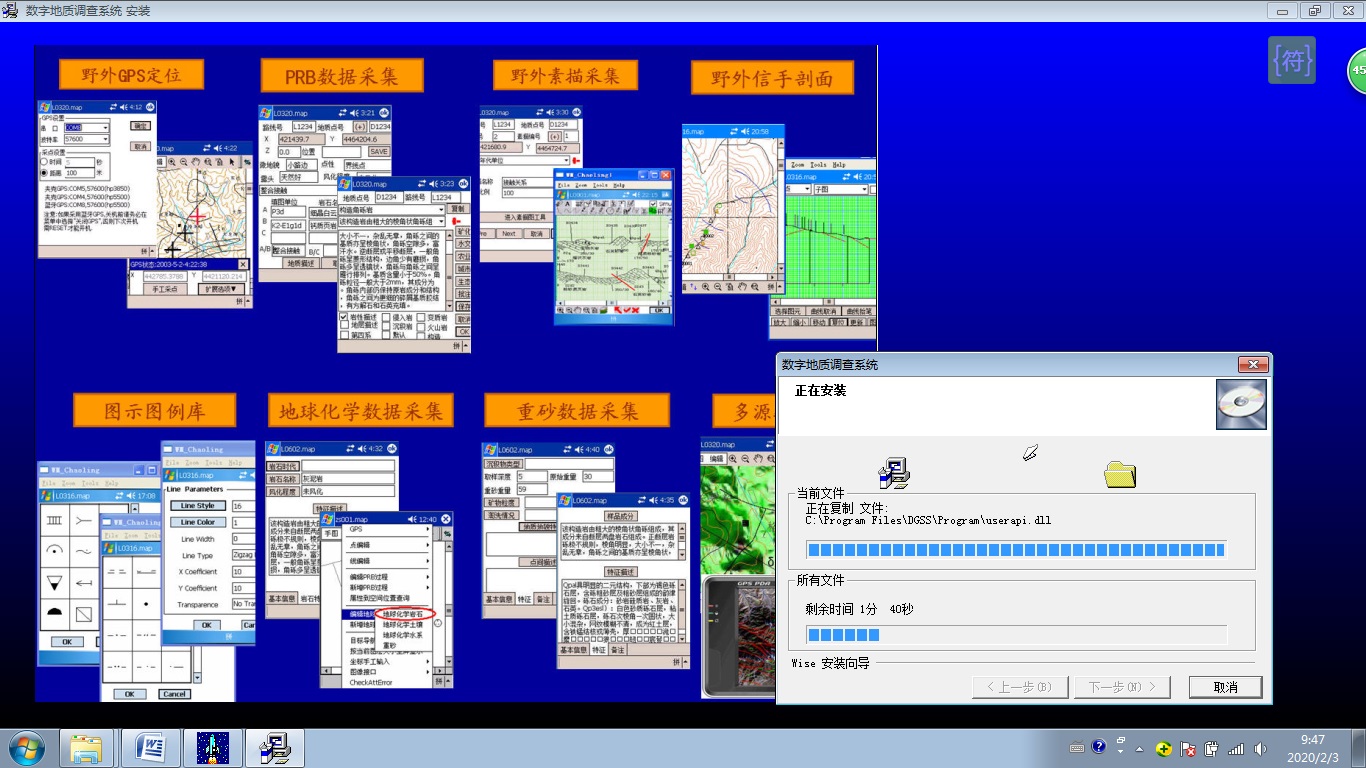Click the installer setup taskbar icon
The width and height of the screenshot is (1366, 768).
click(x=275, y=748)
